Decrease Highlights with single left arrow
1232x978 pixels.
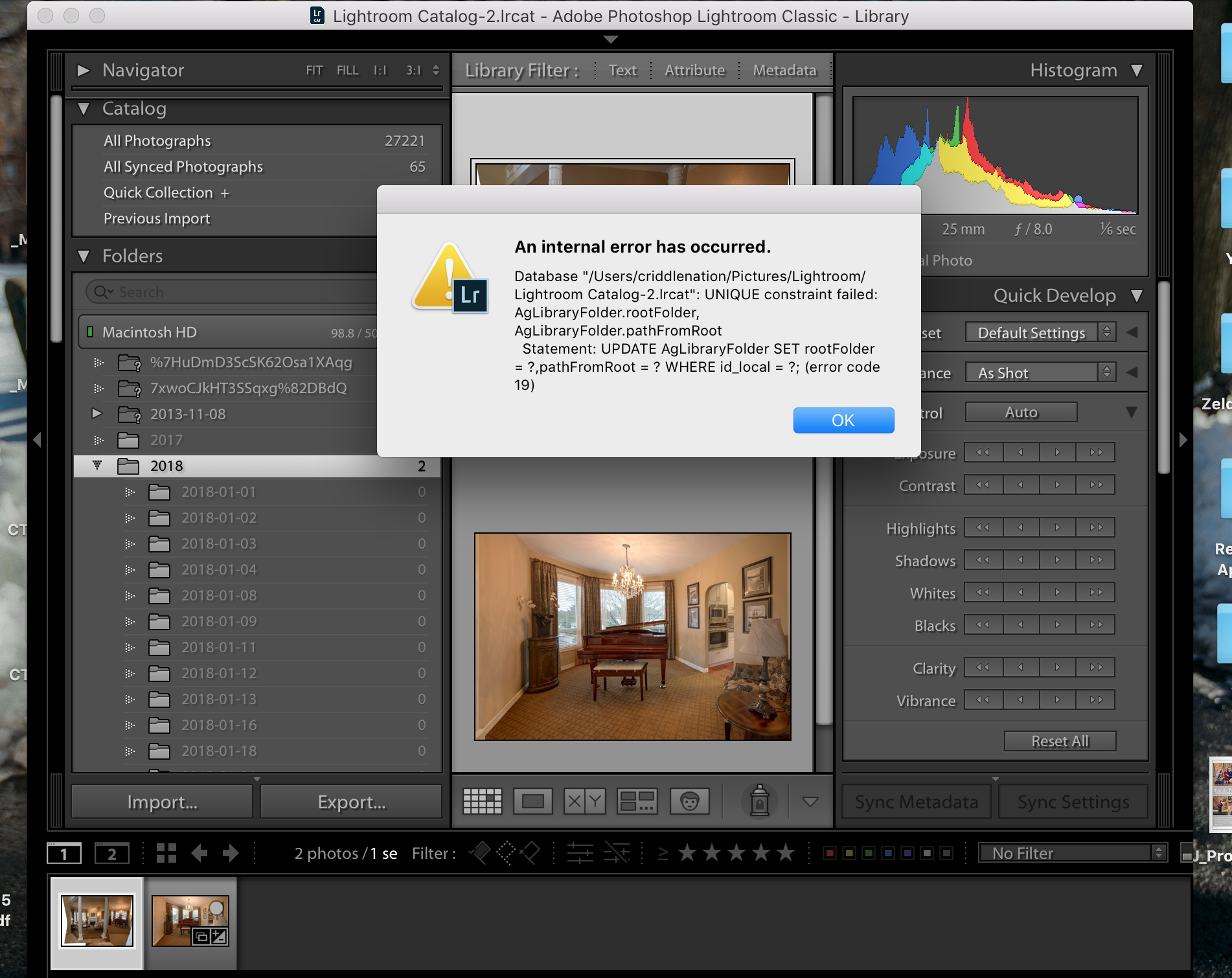(x=1021, y=527)
